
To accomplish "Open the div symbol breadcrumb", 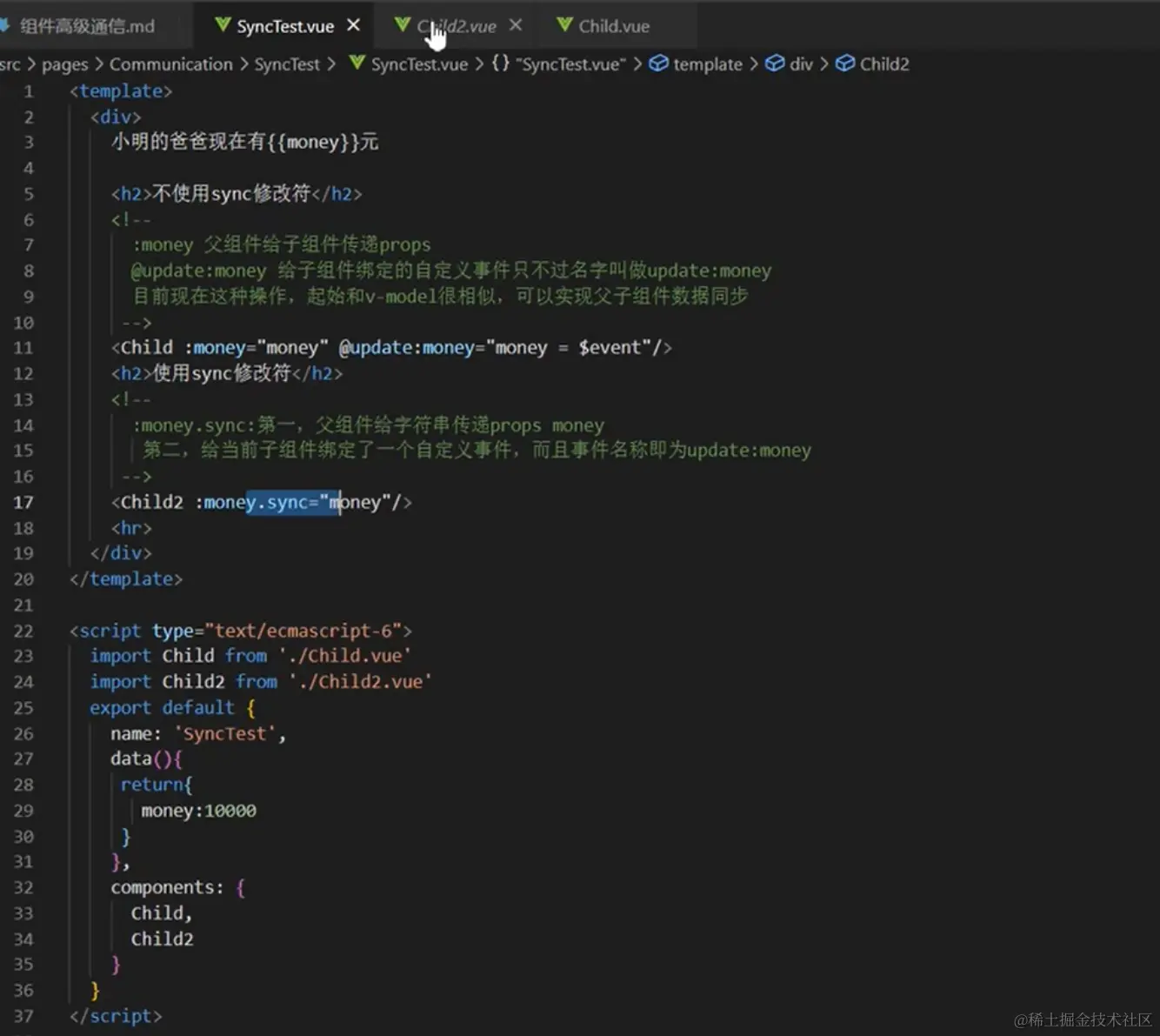I will click(x=789, y=64).
